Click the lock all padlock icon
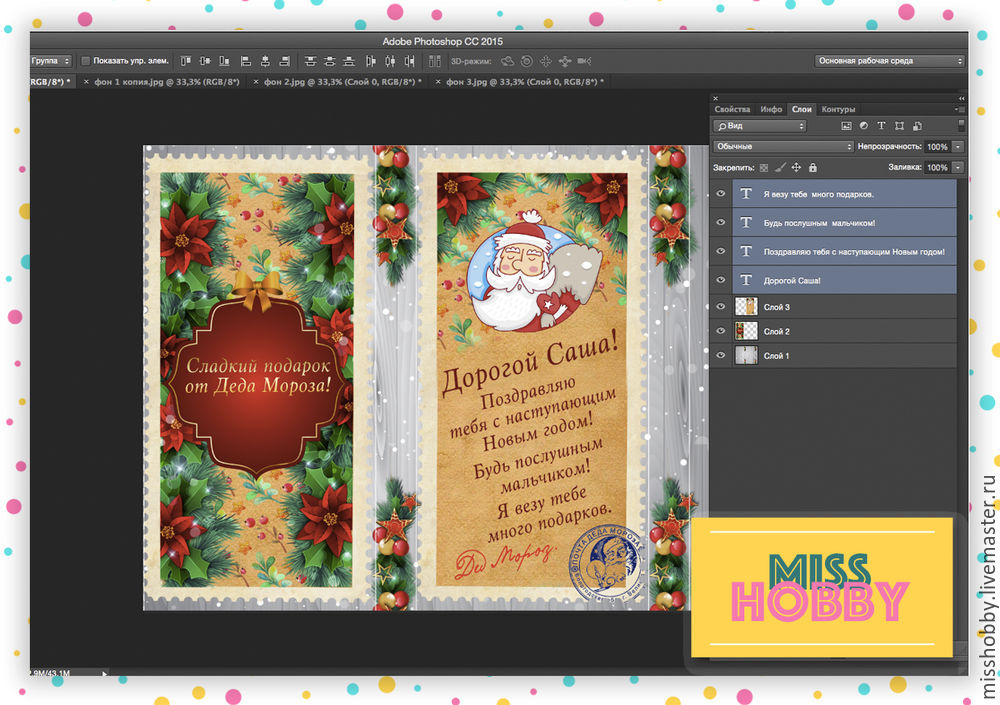1000x705 pixels. pyautogui.click(x=812, y=168)
